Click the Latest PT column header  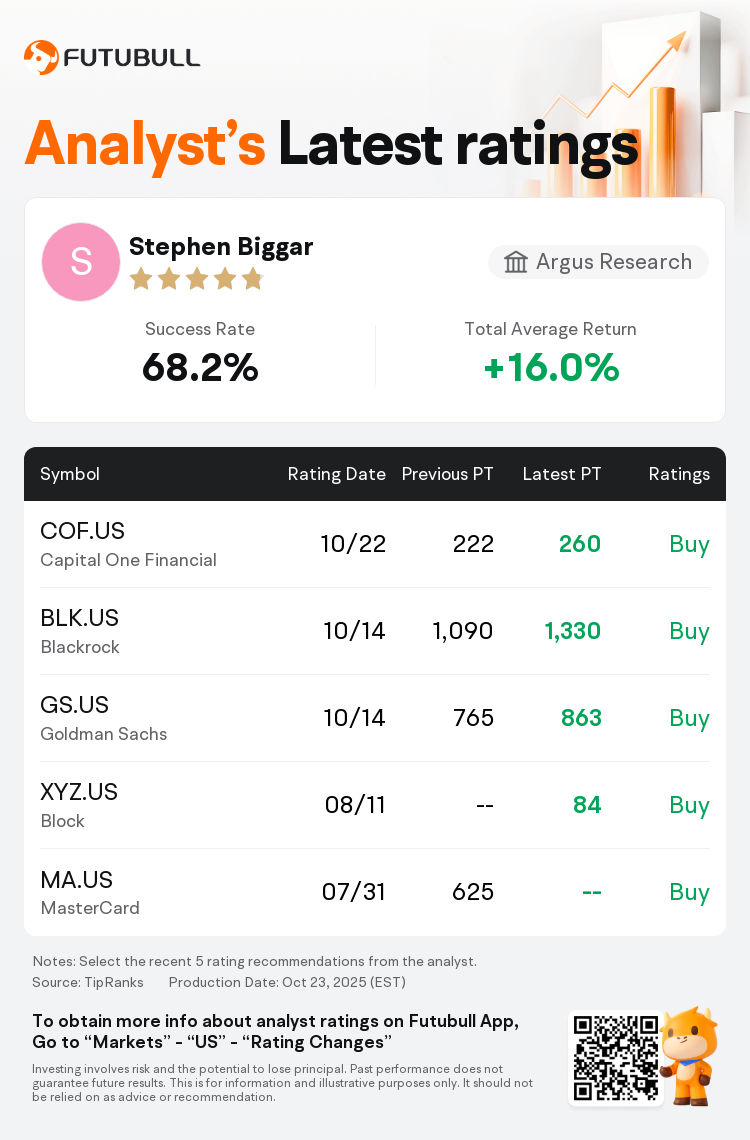pyautogui.click(x=562, y=474)
